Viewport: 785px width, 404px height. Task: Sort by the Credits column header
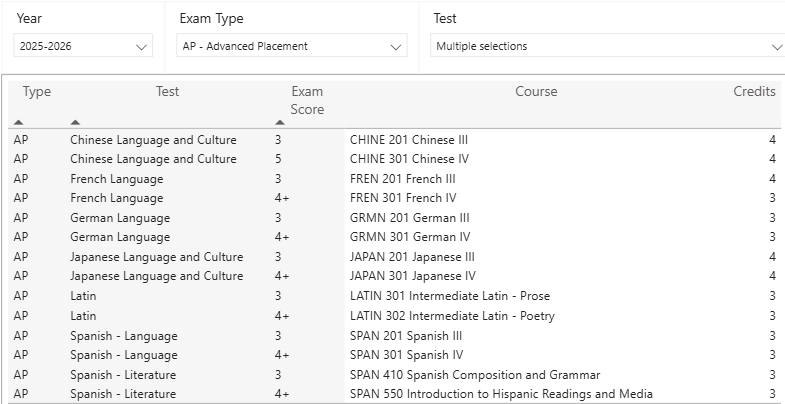(754, 92)
